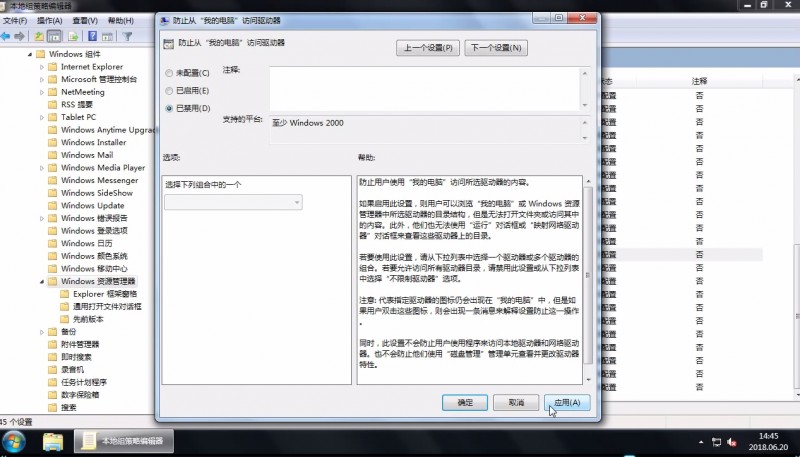This screenshot has width=800, height=457.
Task: Open help via the blue question mark icon
Action: click(92, 36)
